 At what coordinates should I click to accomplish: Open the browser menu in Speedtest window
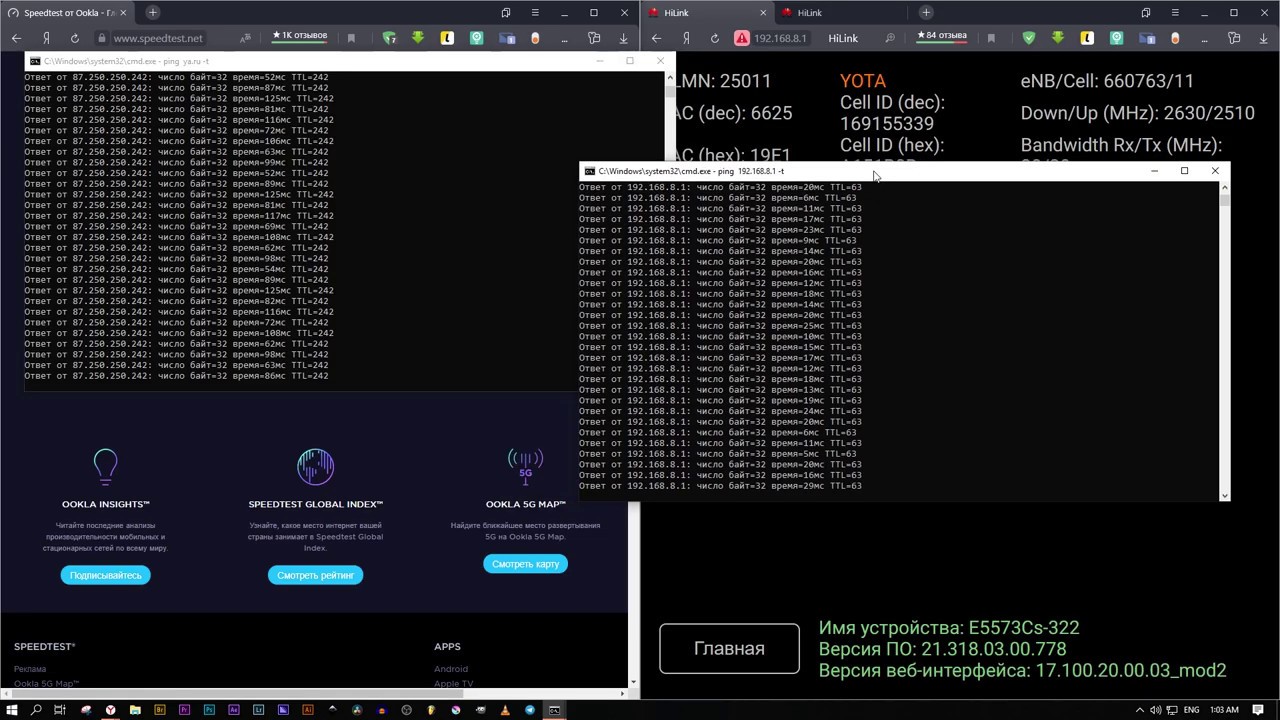pyautogui.click(x=535, y=12)
